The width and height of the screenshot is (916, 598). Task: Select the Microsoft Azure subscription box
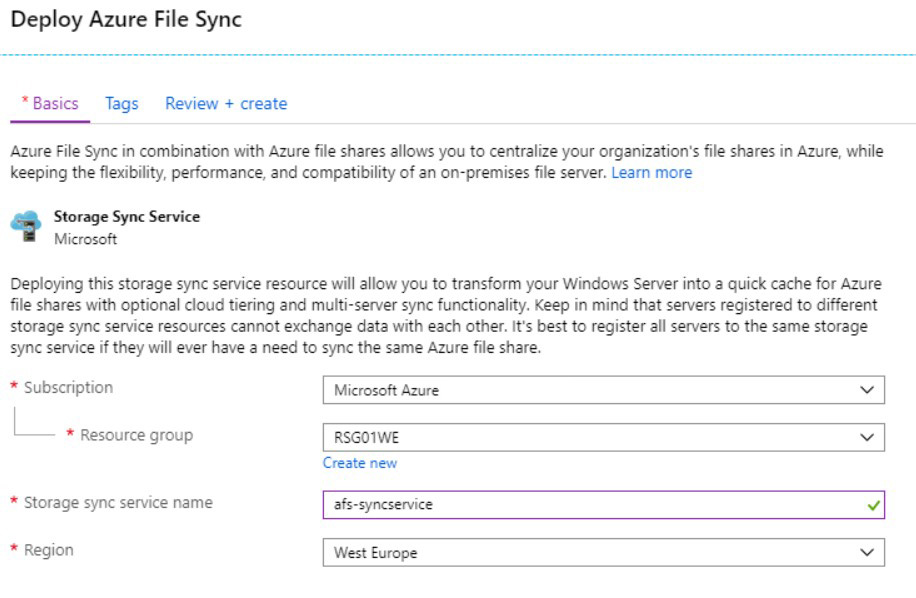[603, 390]
